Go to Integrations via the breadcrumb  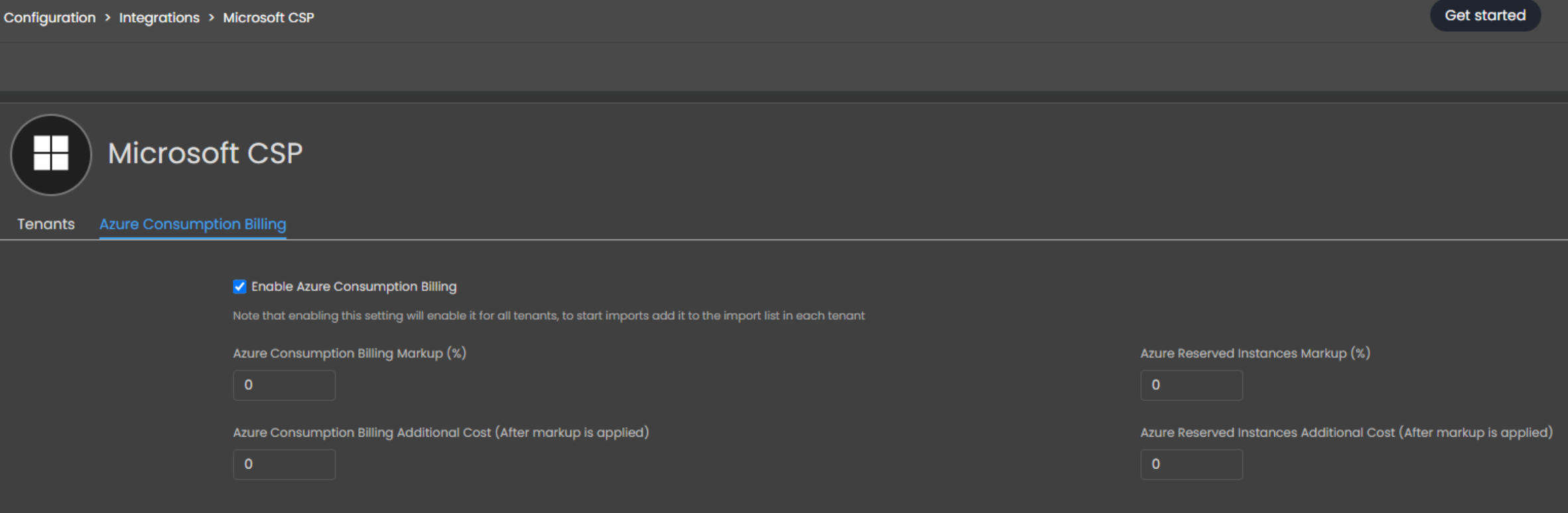pyautogui.click(x=159, y=18)
